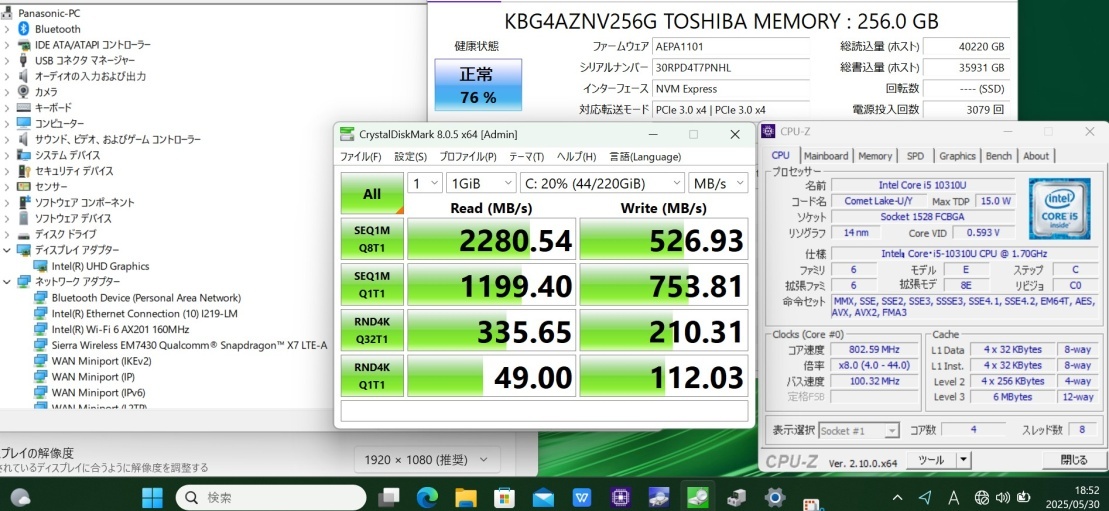The height and width of the screenshot is (511, 1109).
Task: Run the SEQ1M Q8T1 test
Action: point(372,239)
